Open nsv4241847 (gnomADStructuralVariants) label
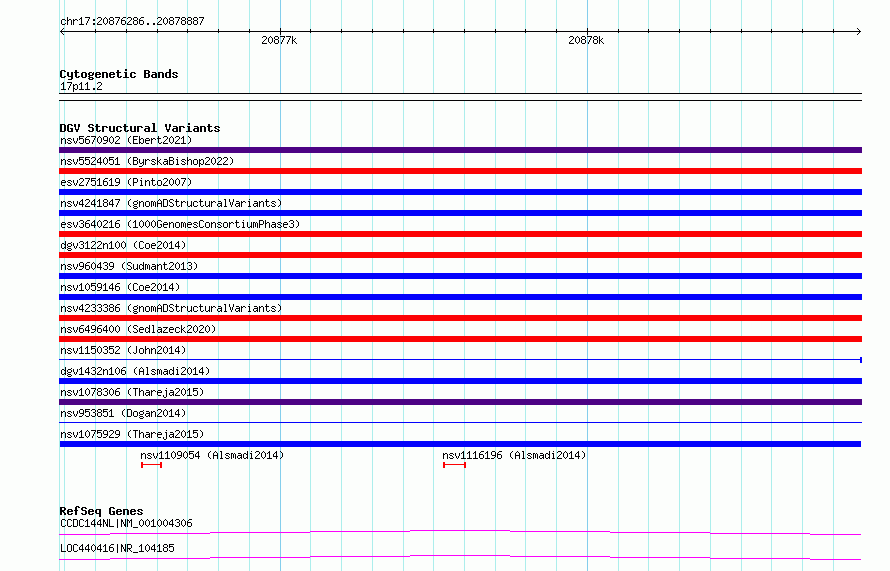Image resolution: width=890 pixels, height=571 pixels. click(x=171, y=203)
